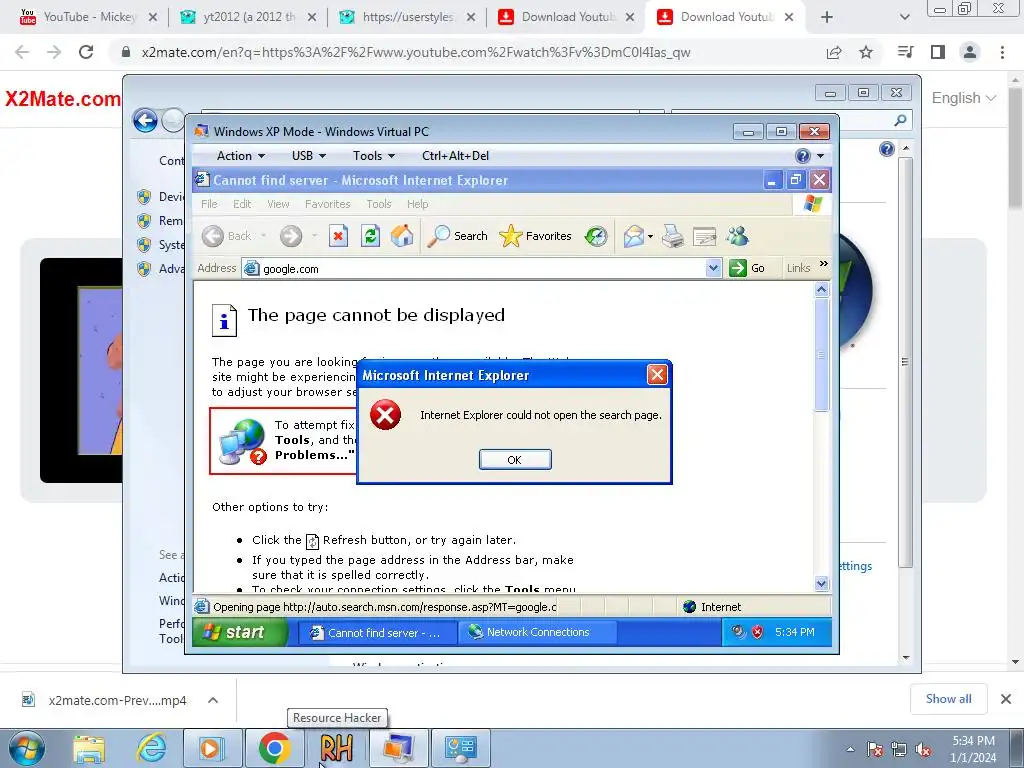Open Windows Media Player from the taskbar

pos(212,748)
